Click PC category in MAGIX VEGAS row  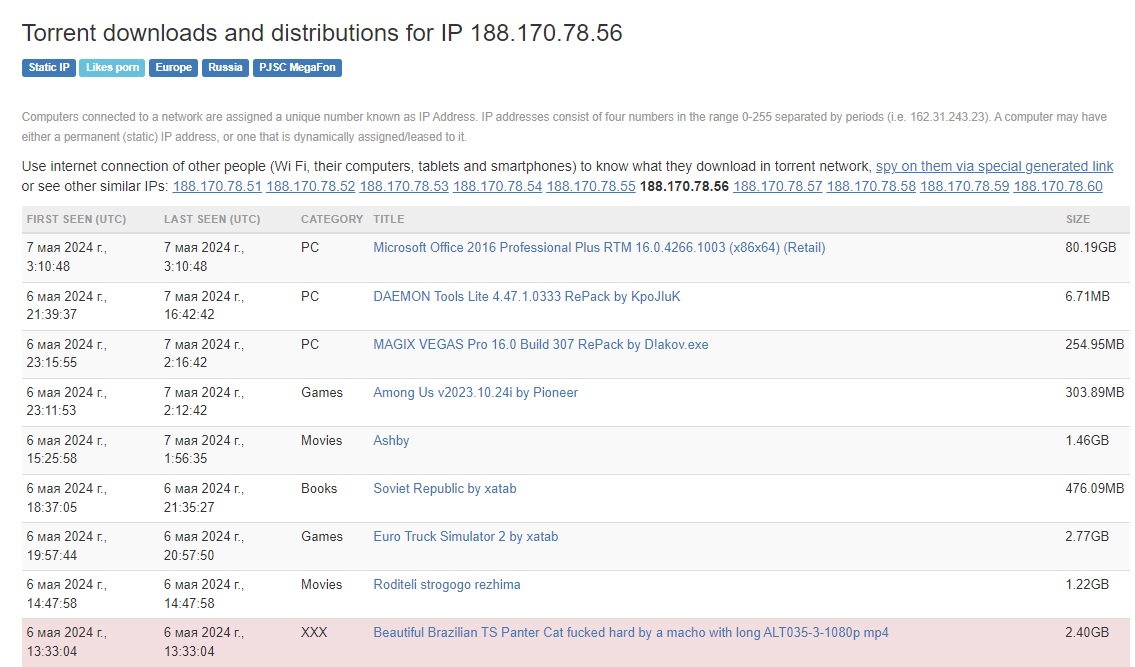click(310, 345)
